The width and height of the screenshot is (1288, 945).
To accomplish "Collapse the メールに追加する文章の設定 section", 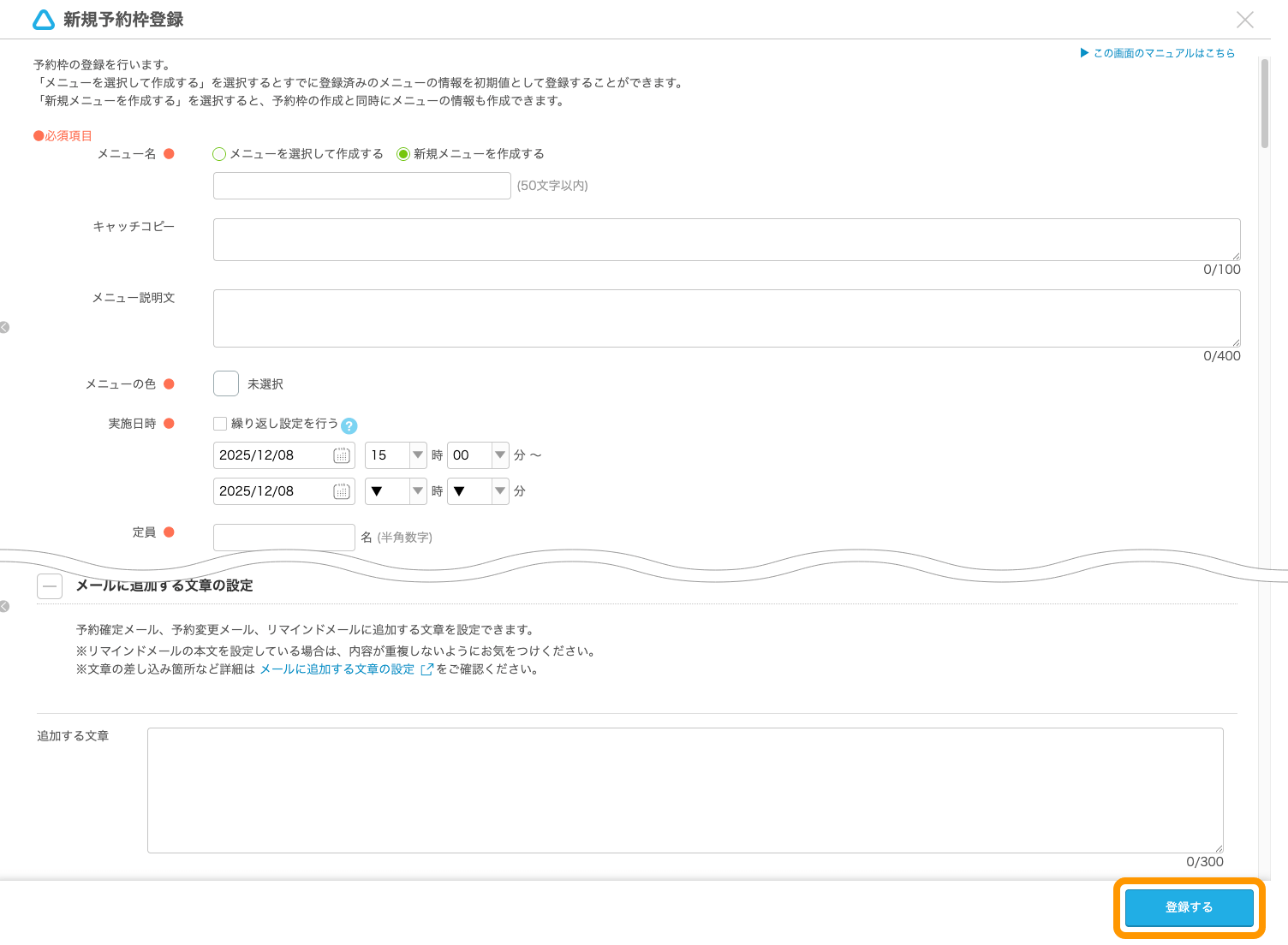I will click(50, 585).
